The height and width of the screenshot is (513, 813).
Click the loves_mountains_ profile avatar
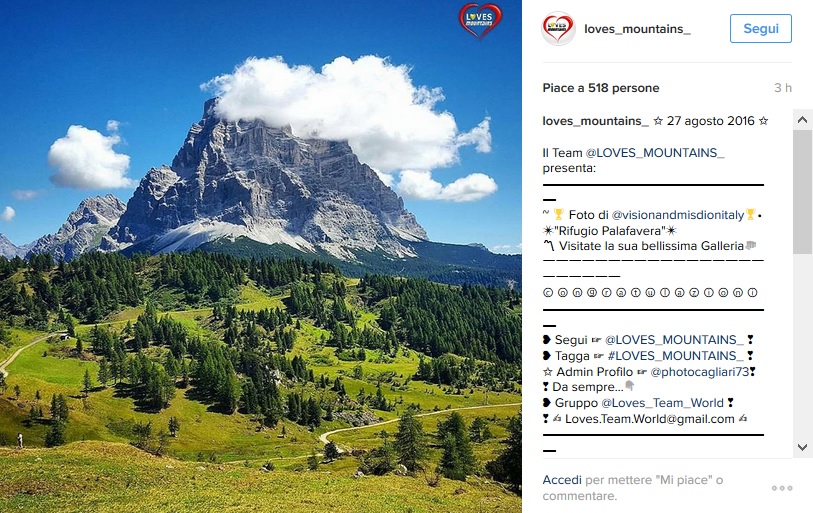click(558, 29)
